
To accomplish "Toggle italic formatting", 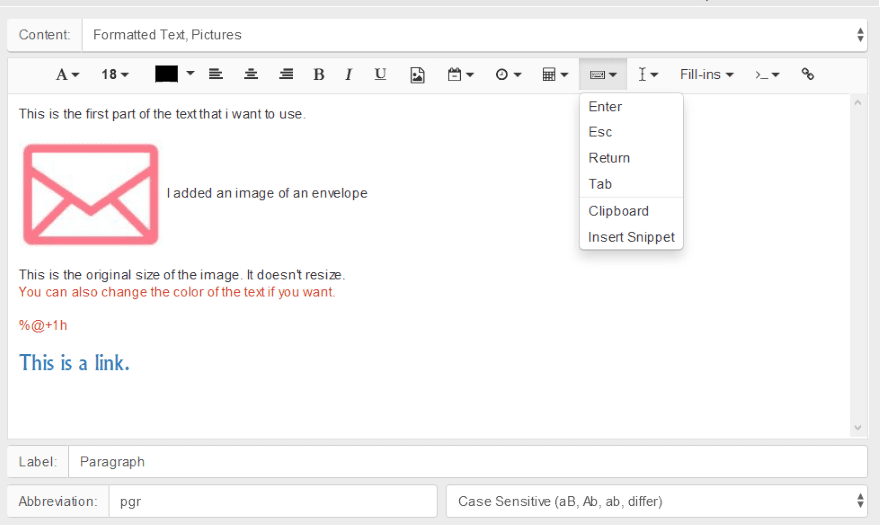I will click(349, 74).
